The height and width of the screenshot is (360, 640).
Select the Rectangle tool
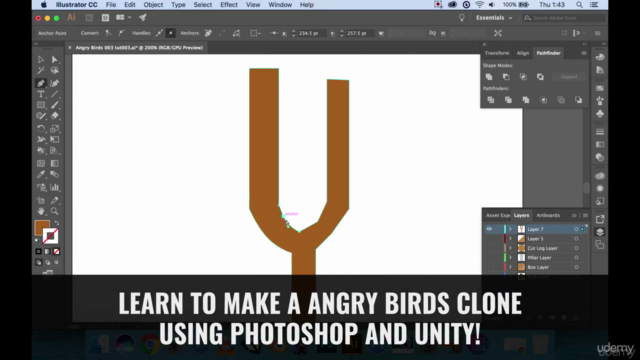click(x=41, y=105)
